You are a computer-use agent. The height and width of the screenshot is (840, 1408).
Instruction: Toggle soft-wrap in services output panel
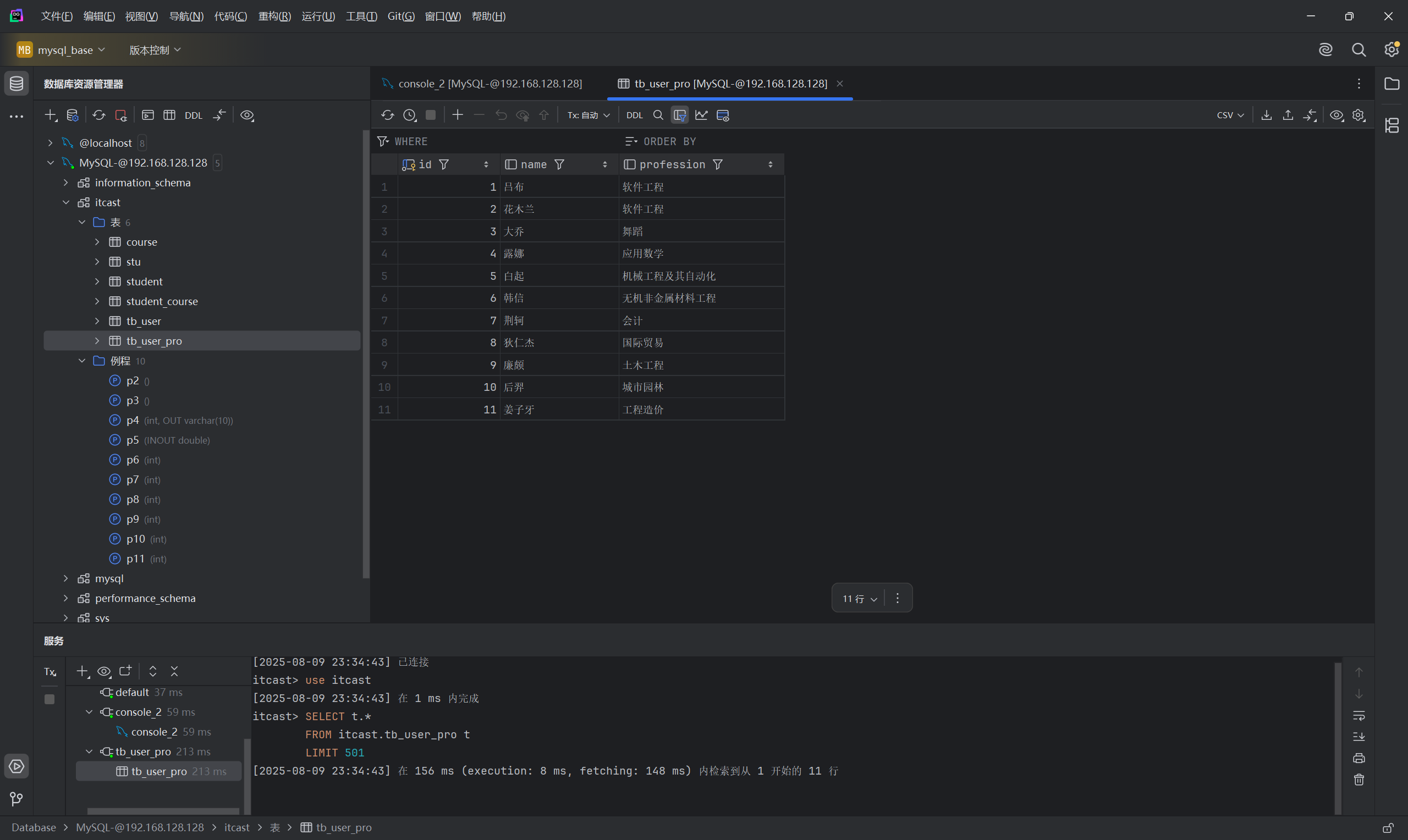click(1358, 715)
